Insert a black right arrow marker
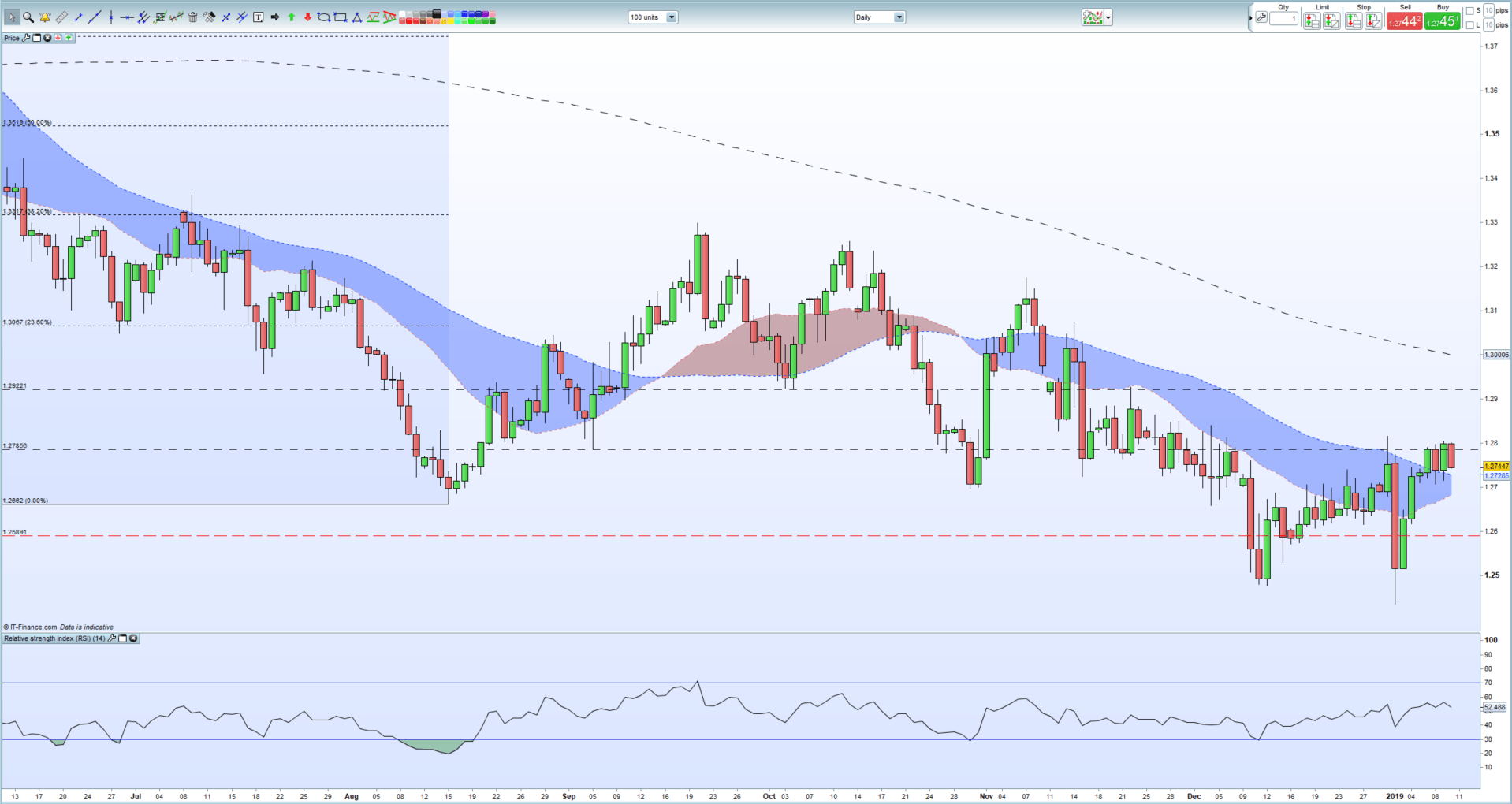 (274, 17)
